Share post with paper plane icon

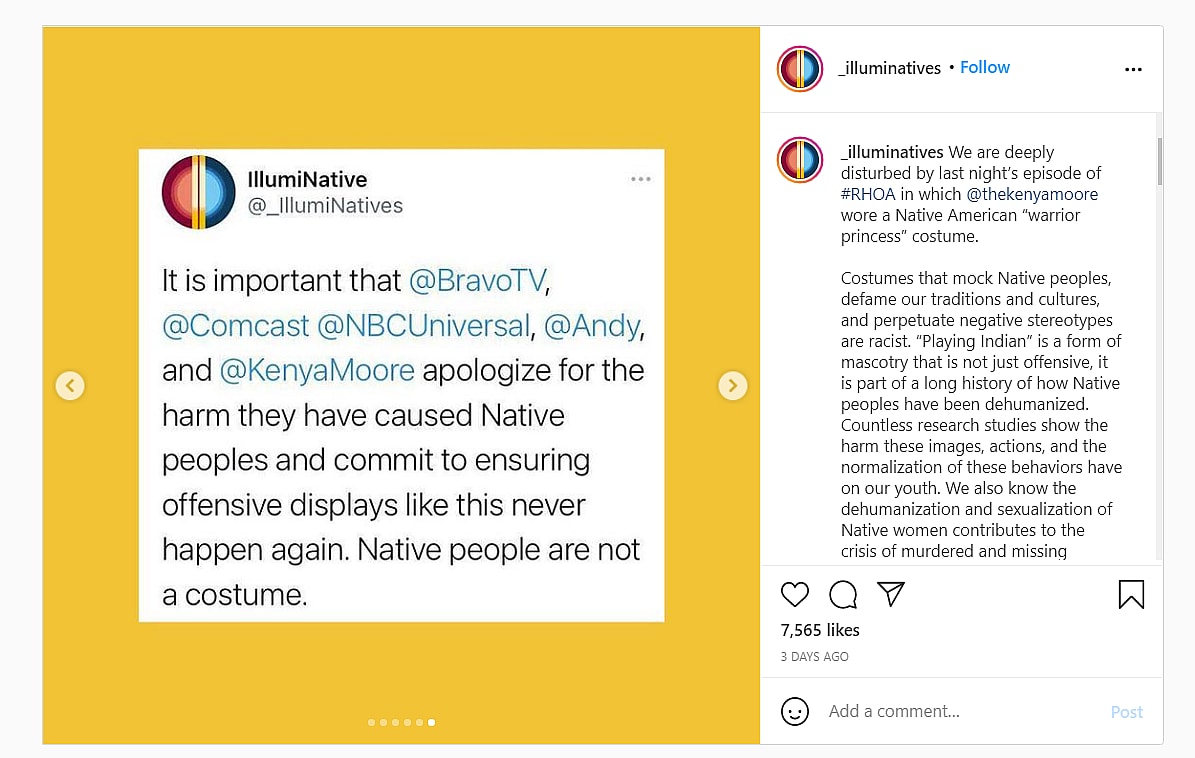890,594
